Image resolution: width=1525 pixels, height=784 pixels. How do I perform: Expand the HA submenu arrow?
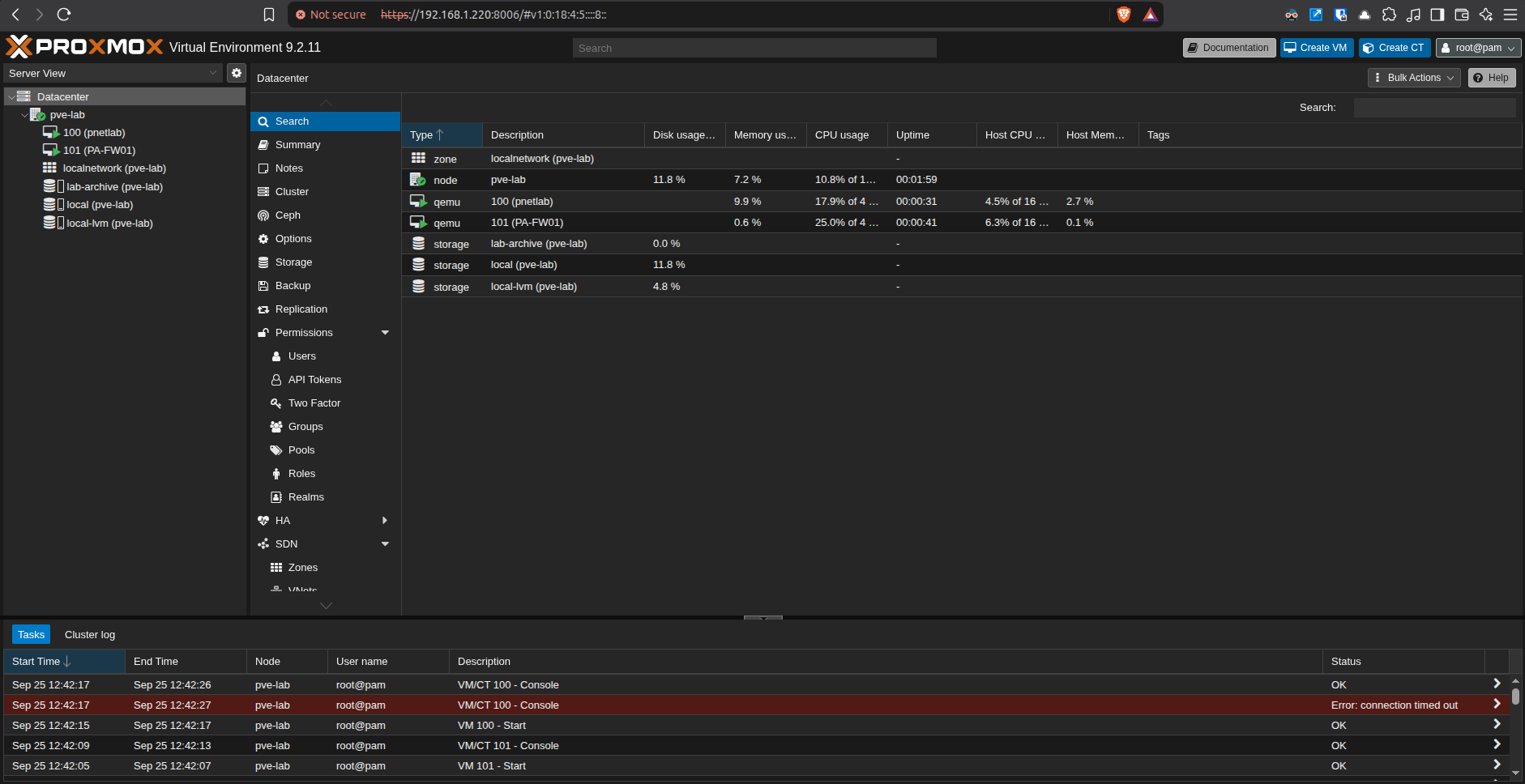(x=385, y=521)
